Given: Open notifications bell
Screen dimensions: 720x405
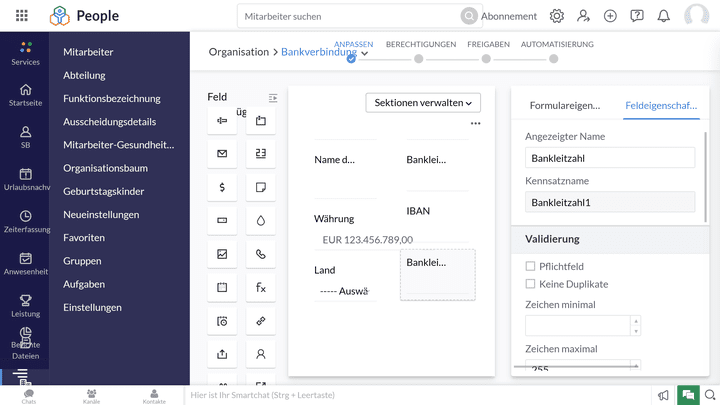Looking at the screenshot, I should coord(663,16).
